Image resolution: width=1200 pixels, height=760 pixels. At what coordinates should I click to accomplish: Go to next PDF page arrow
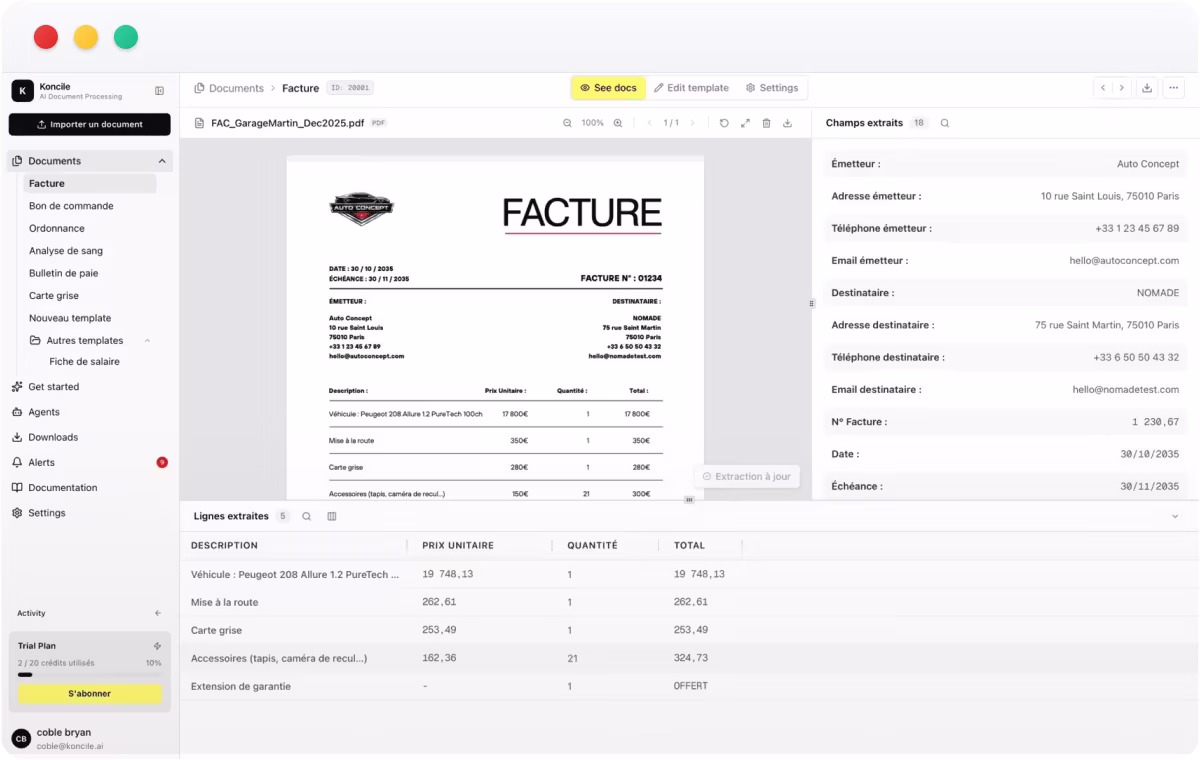[x=692, y=123]
